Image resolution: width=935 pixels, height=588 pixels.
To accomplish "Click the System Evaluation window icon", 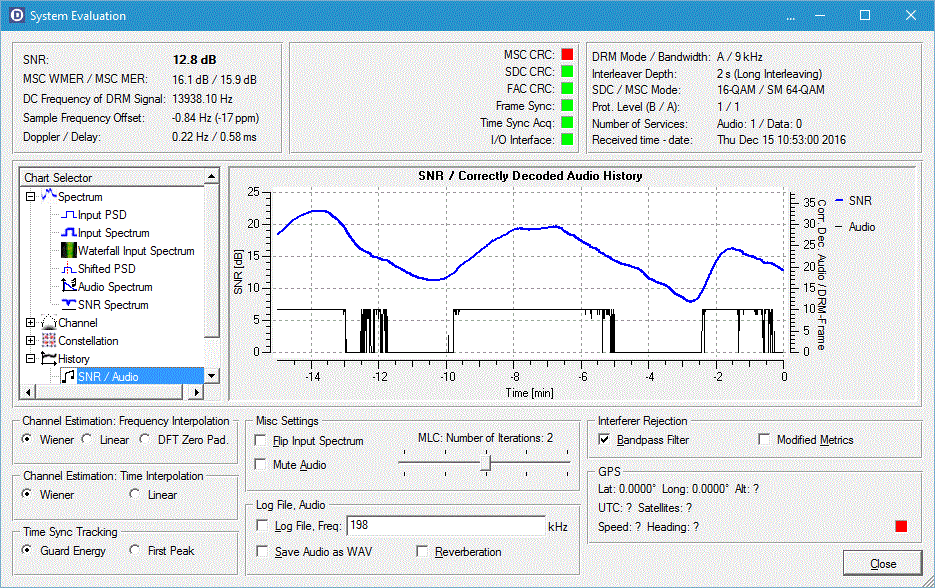I will click(16, 16).
